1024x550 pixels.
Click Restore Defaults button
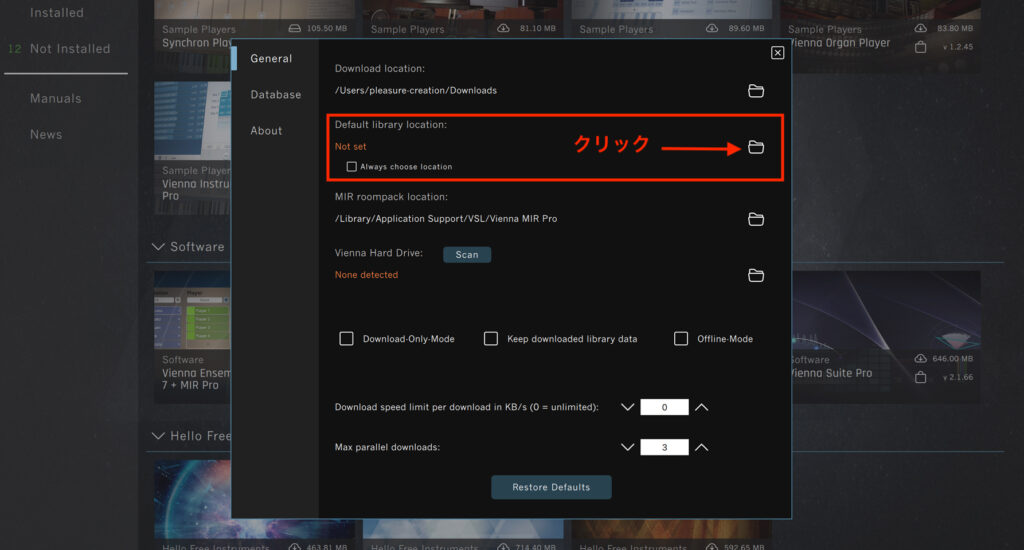point(551,487)
